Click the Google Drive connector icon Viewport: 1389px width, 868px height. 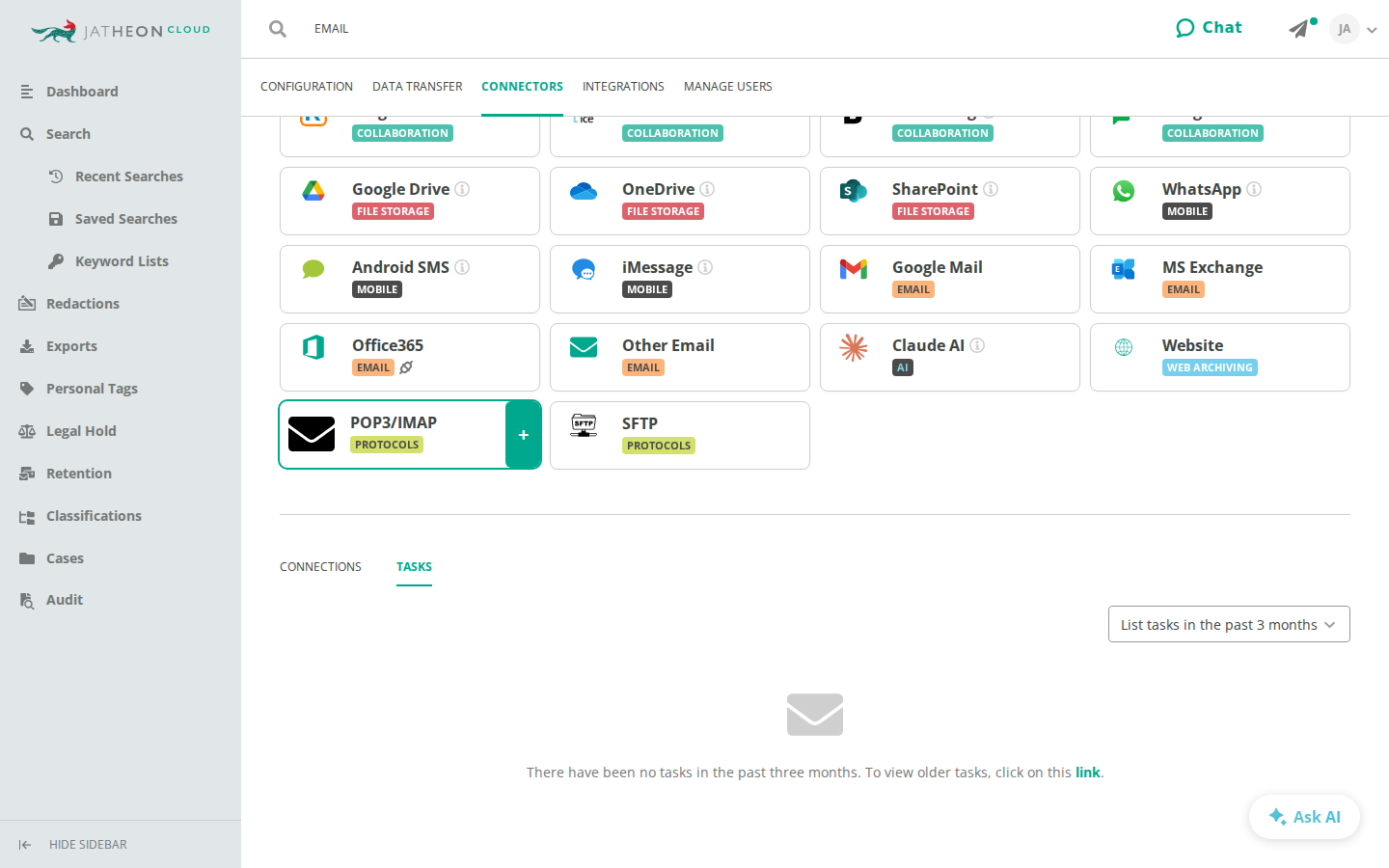313,191
